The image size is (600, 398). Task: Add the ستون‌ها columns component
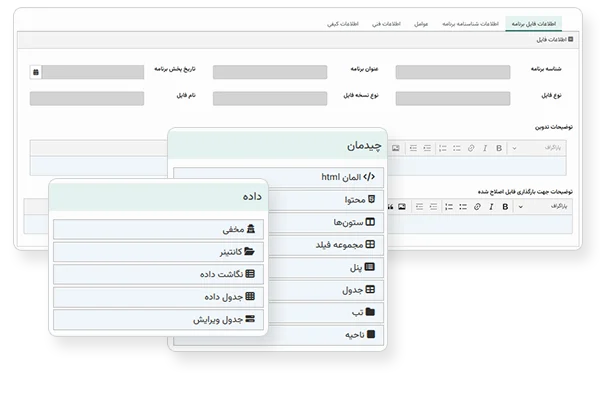(327, 222)
